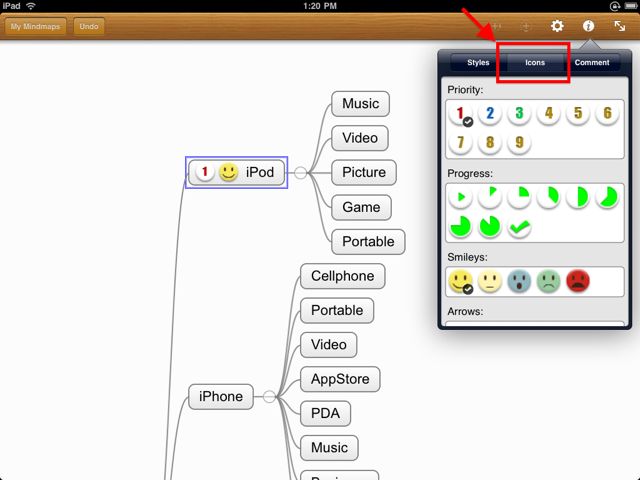This screenshot has height=480, width=640.
Task: Tap the fullscreen arrows icon
Action: point(620,26)
